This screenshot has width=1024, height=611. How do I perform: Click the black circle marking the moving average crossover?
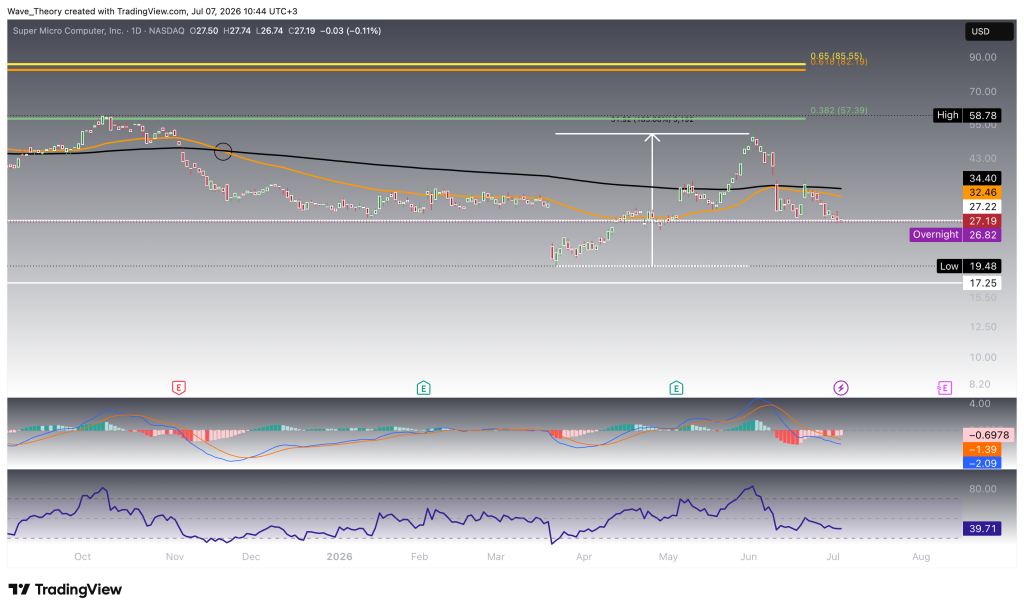click(223, 151)
